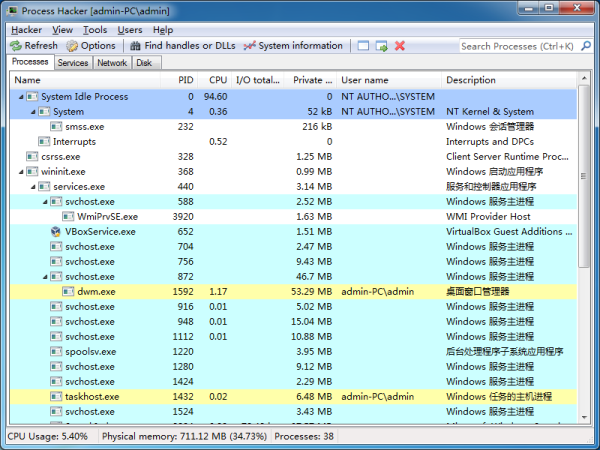Image resolution: width=600 pixels, height=450 pixels.
Task: Click the red X kill window icon
Action: pyautogui.click(x=400, y=46)
